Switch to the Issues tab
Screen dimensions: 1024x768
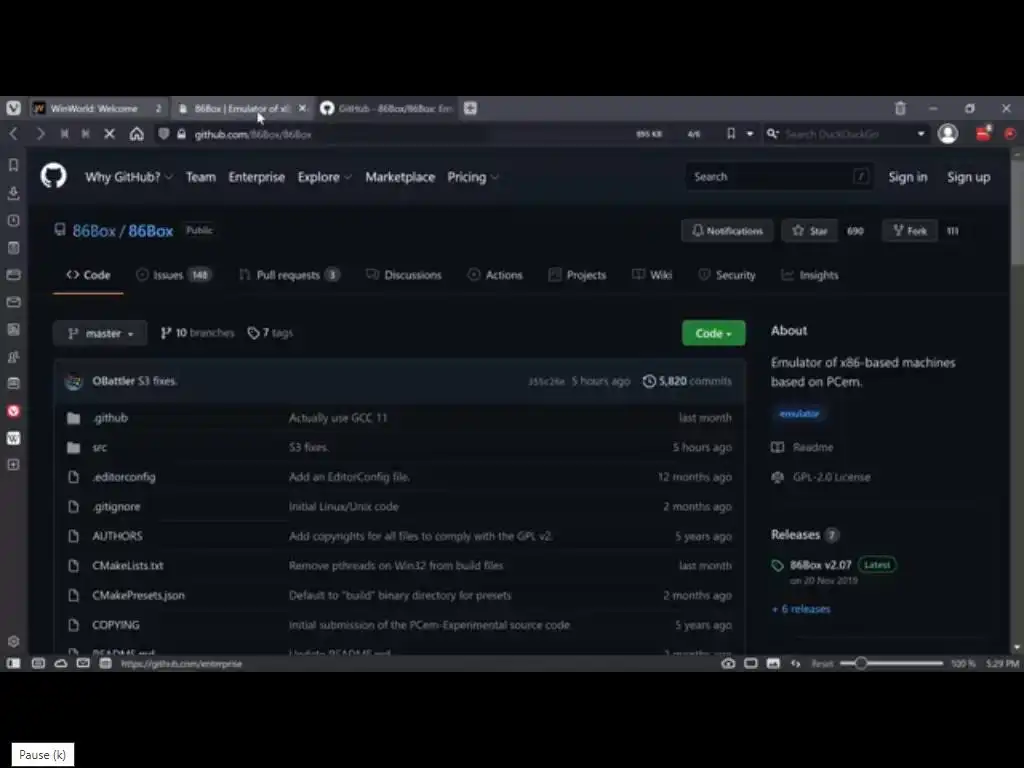(173, 275)
